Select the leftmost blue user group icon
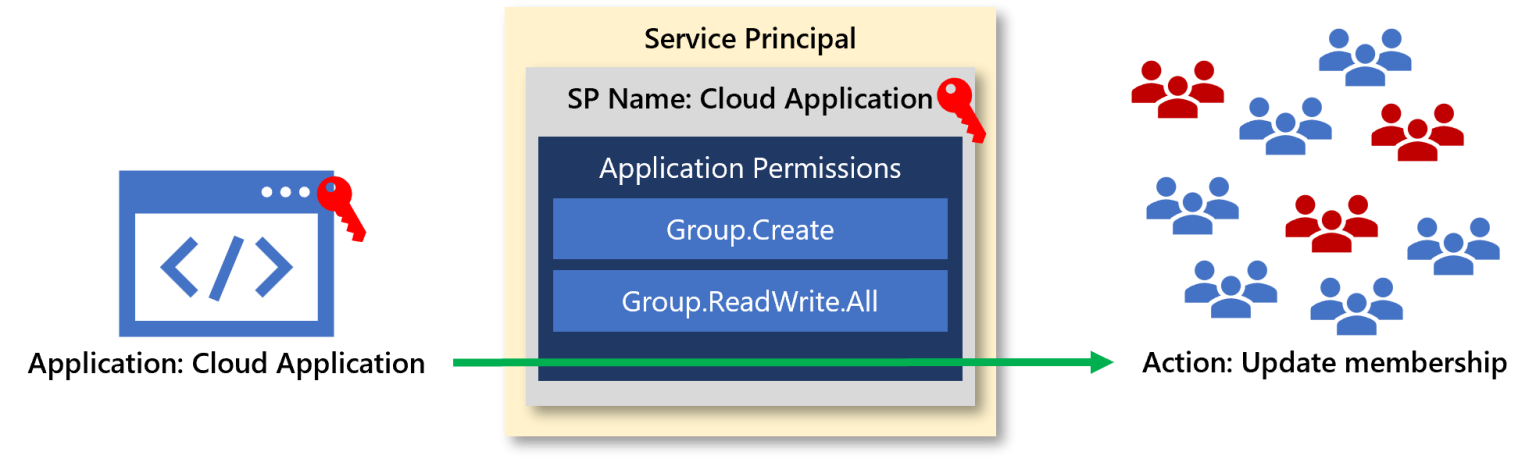1536x459 pixels. 1192,206
